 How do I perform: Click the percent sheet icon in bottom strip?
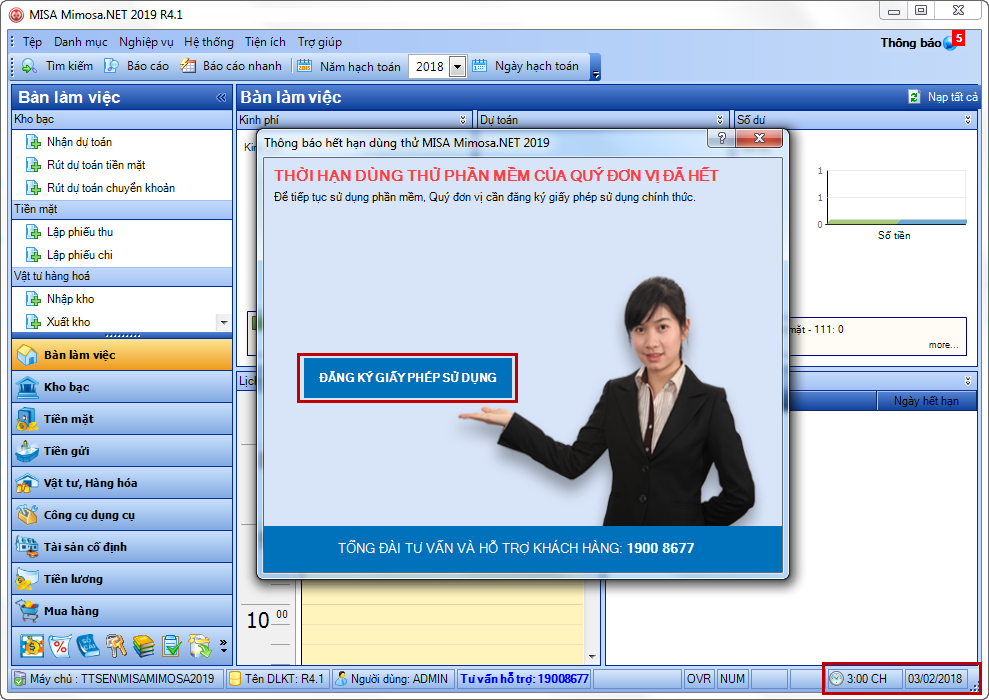(x=60, y=646)
